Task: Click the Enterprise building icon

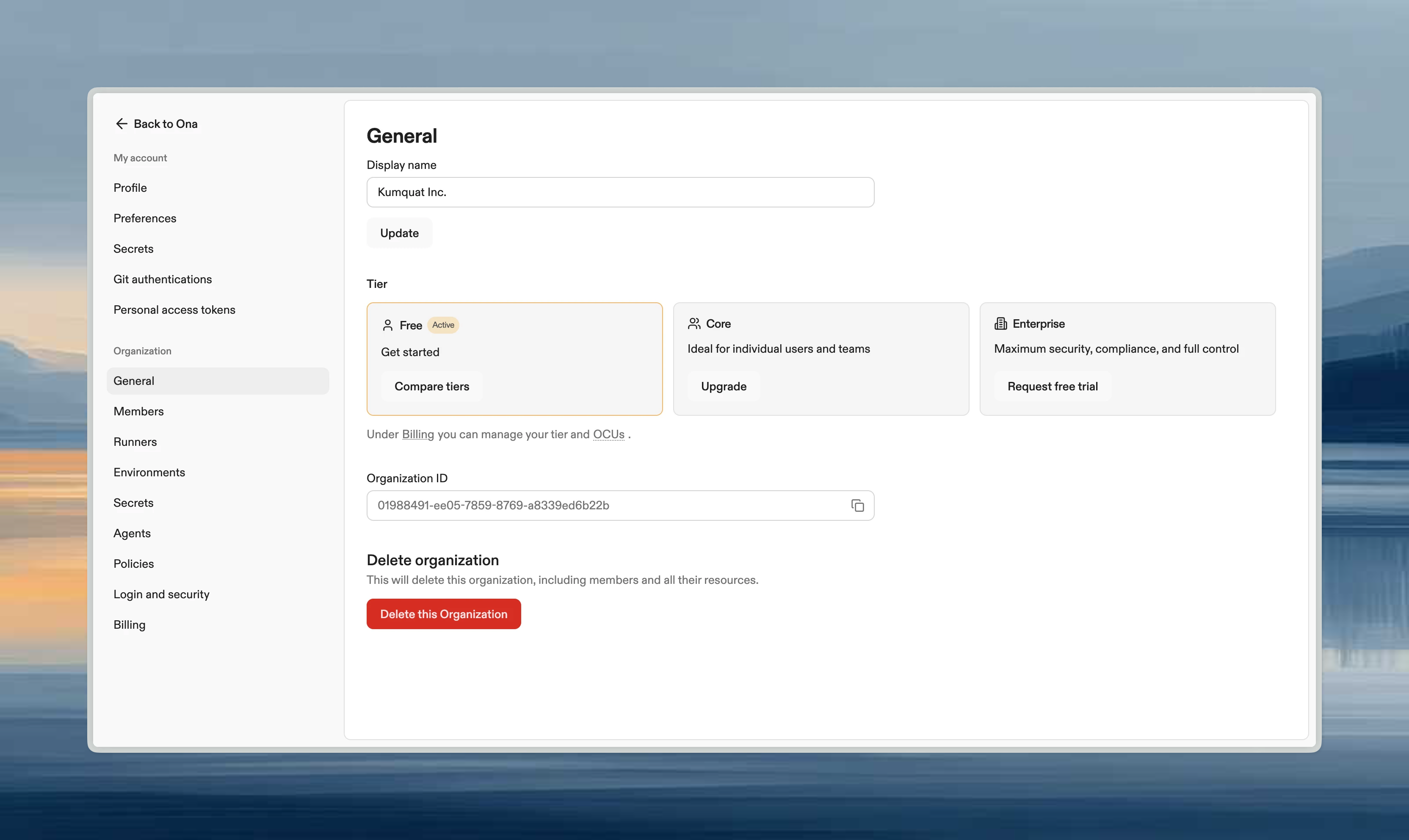Action: point(1000,323)
